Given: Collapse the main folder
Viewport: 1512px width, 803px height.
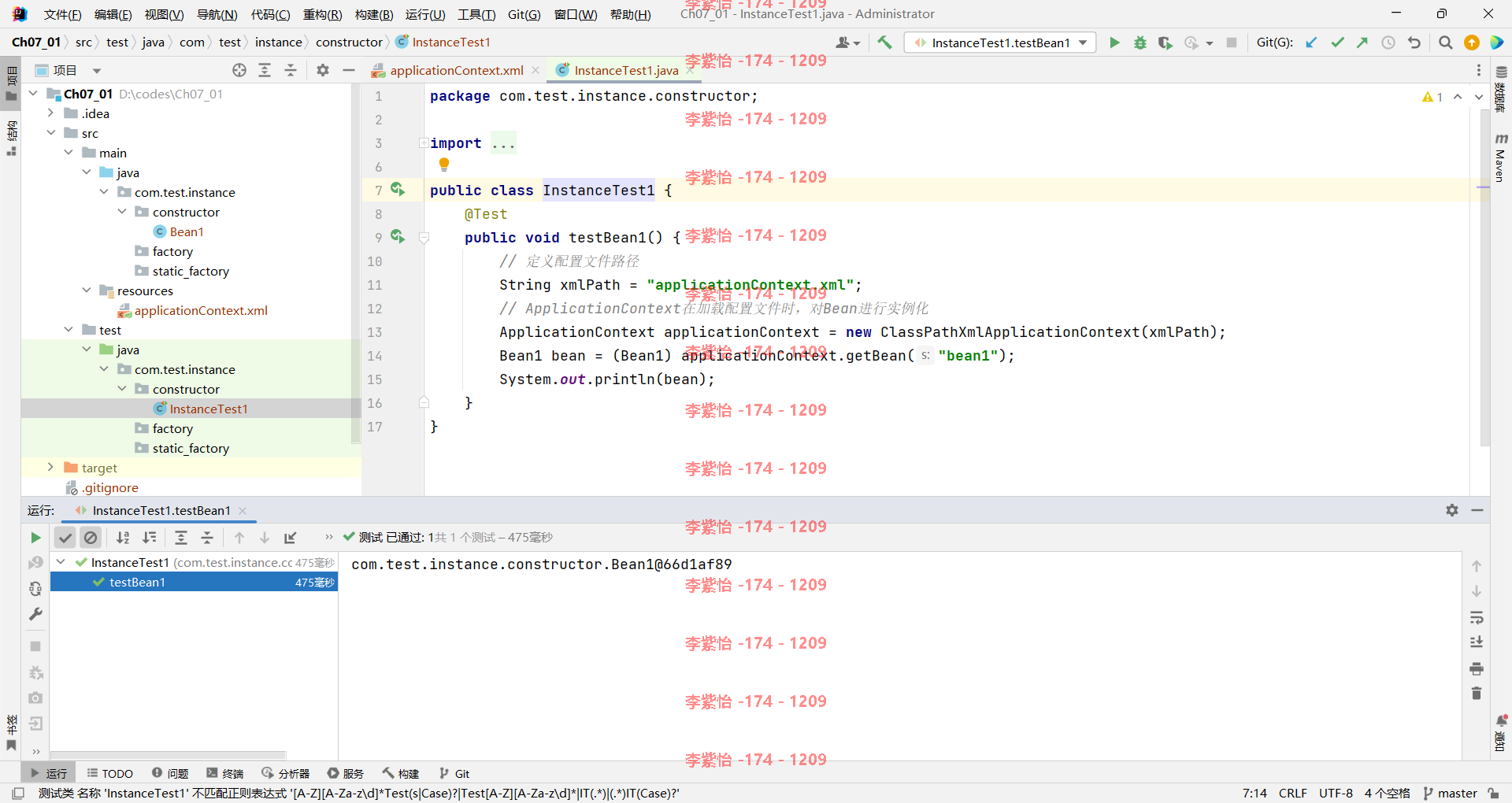Looking at the screenshot, I should pyautogui.click(x=69, y=153).
